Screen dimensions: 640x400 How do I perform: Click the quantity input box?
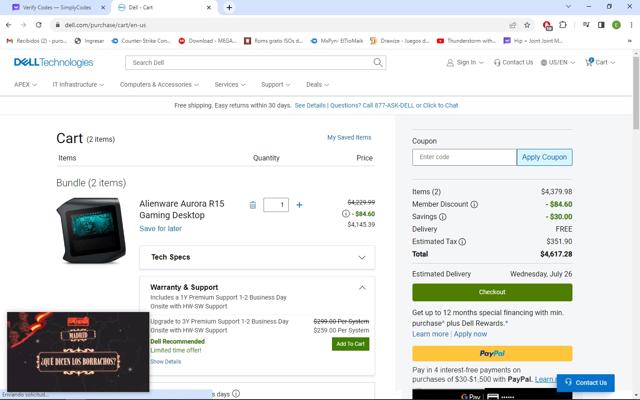coord(276,205)
